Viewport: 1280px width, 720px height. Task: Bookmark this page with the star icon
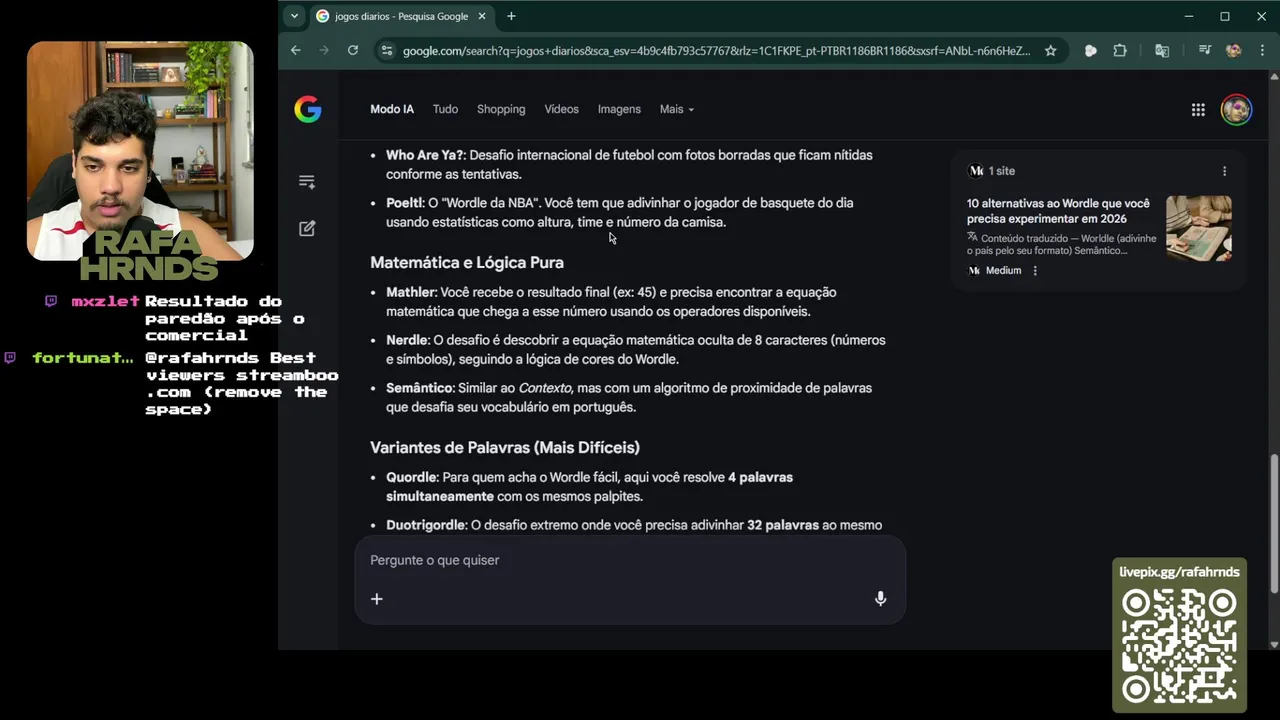click(1050, 51)
